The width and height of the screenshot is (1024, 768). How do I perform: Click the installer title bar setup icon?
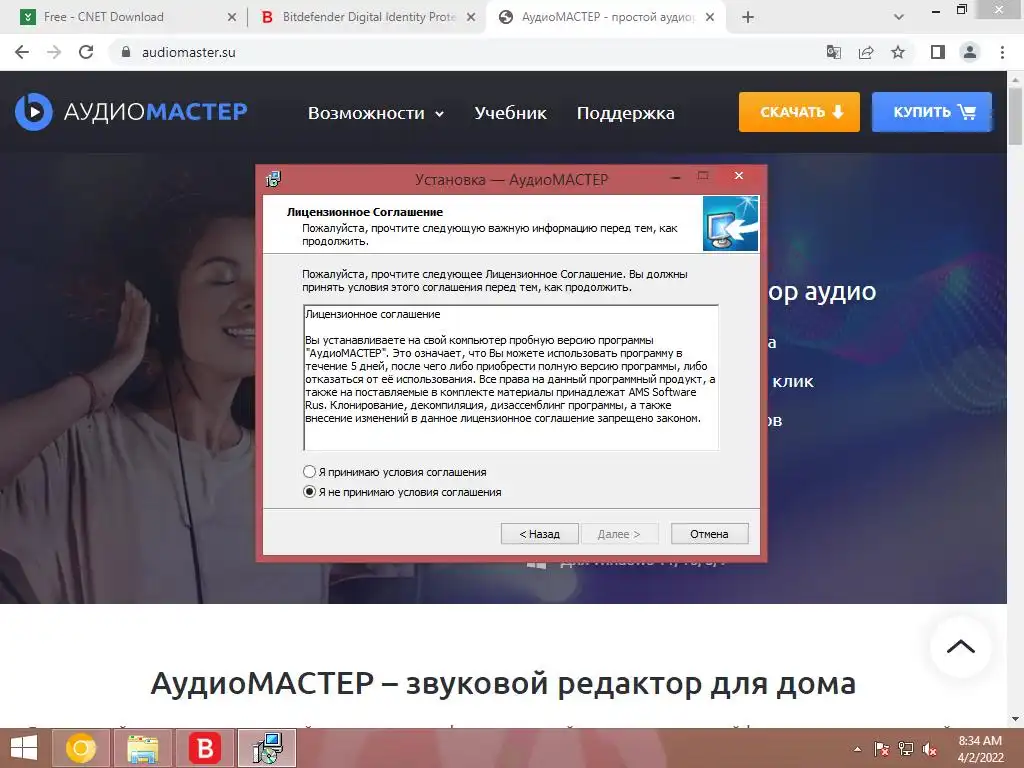coord(273,179)
